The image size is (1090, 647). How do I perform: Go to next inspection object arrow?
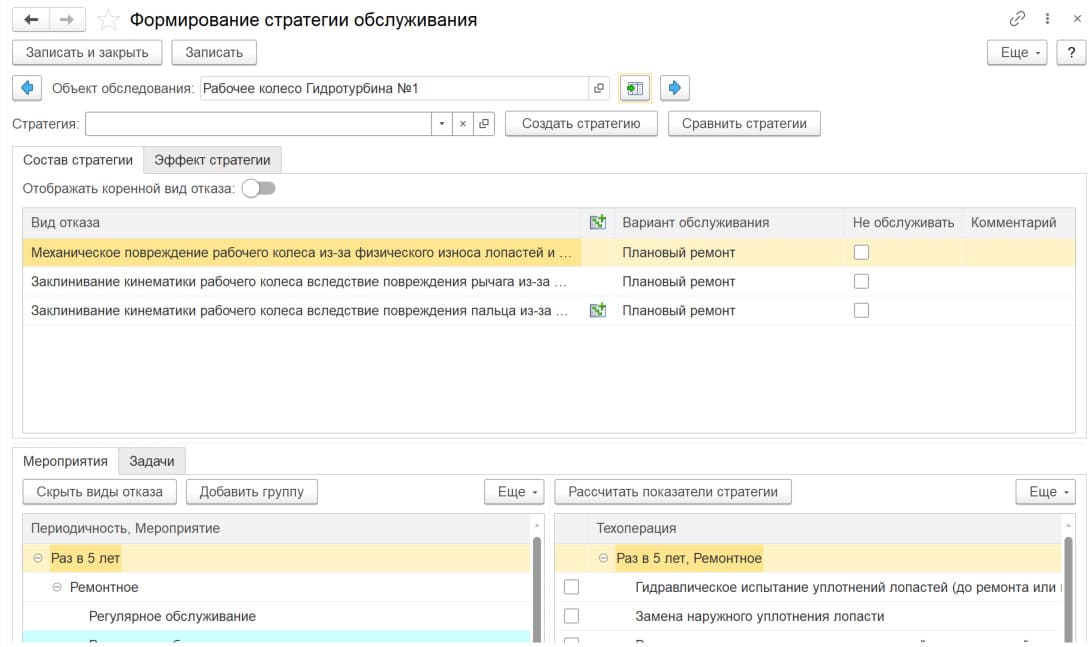point(674,88)
